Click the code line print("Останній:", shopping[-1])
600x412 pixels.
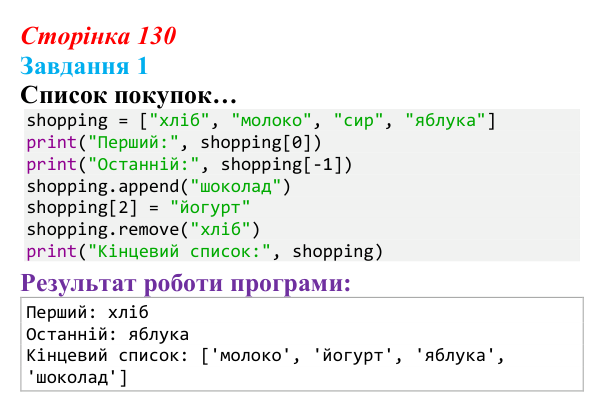(x=189, y=165)
